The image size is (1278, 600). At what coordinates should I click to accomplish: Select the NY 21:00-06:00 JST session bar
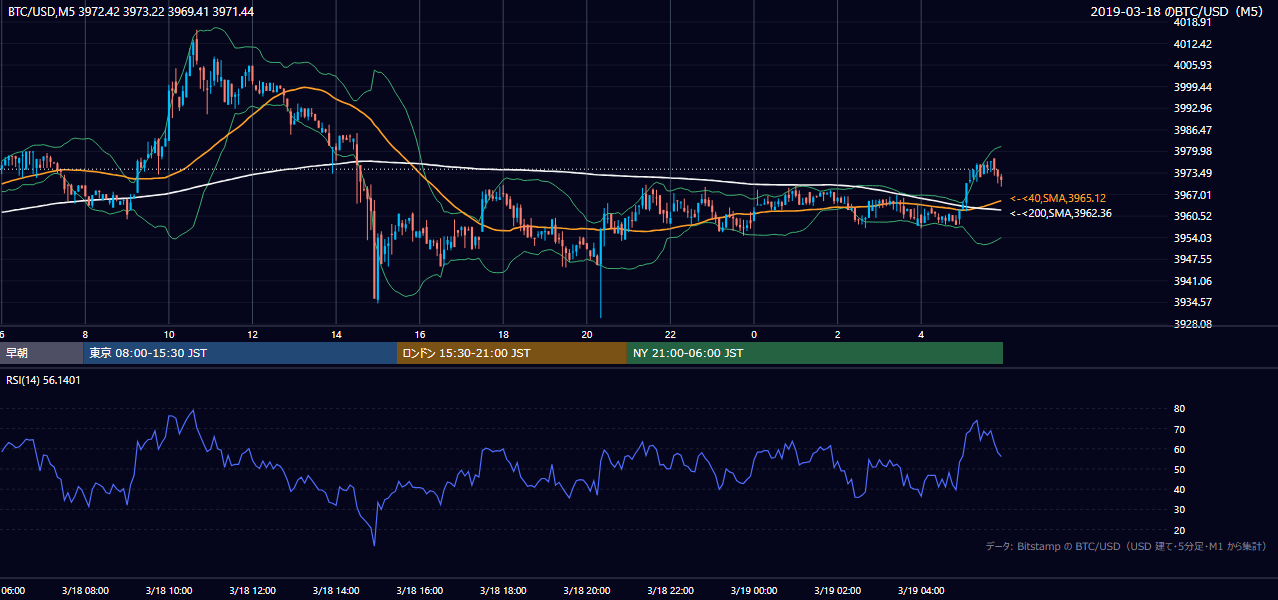[815, 353]
